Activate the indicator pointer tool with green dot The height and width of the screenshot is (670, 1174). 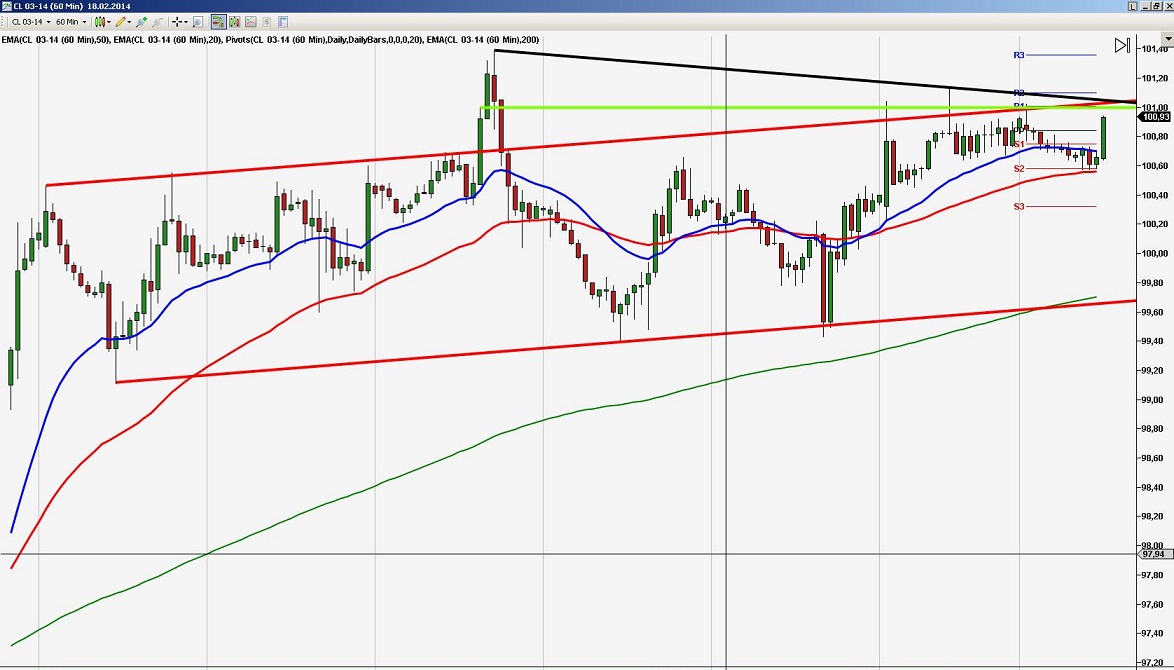click(x=141, y=22)
